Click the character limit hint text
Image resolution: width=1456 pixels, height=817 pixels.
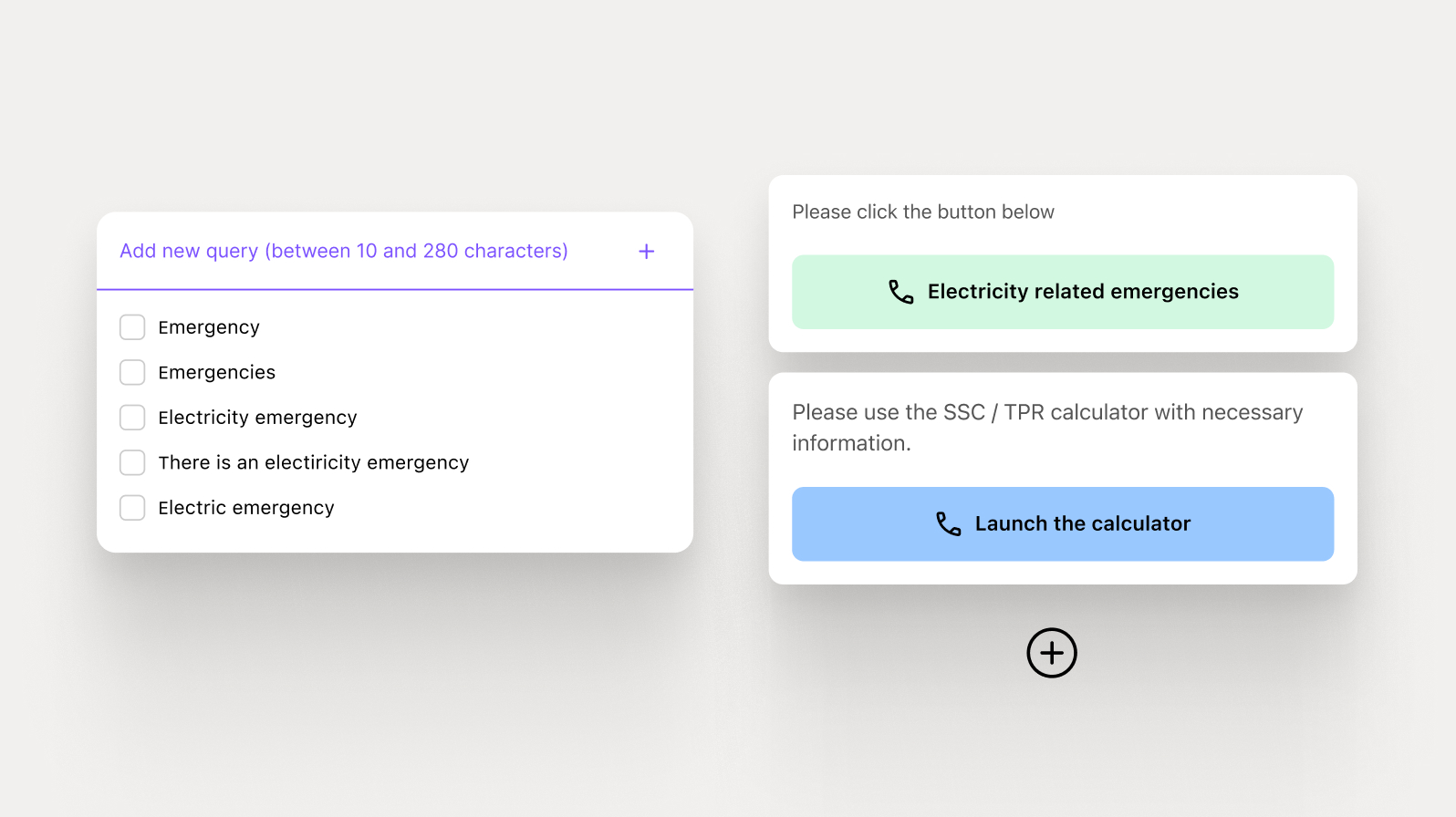(x=419, y=251)
